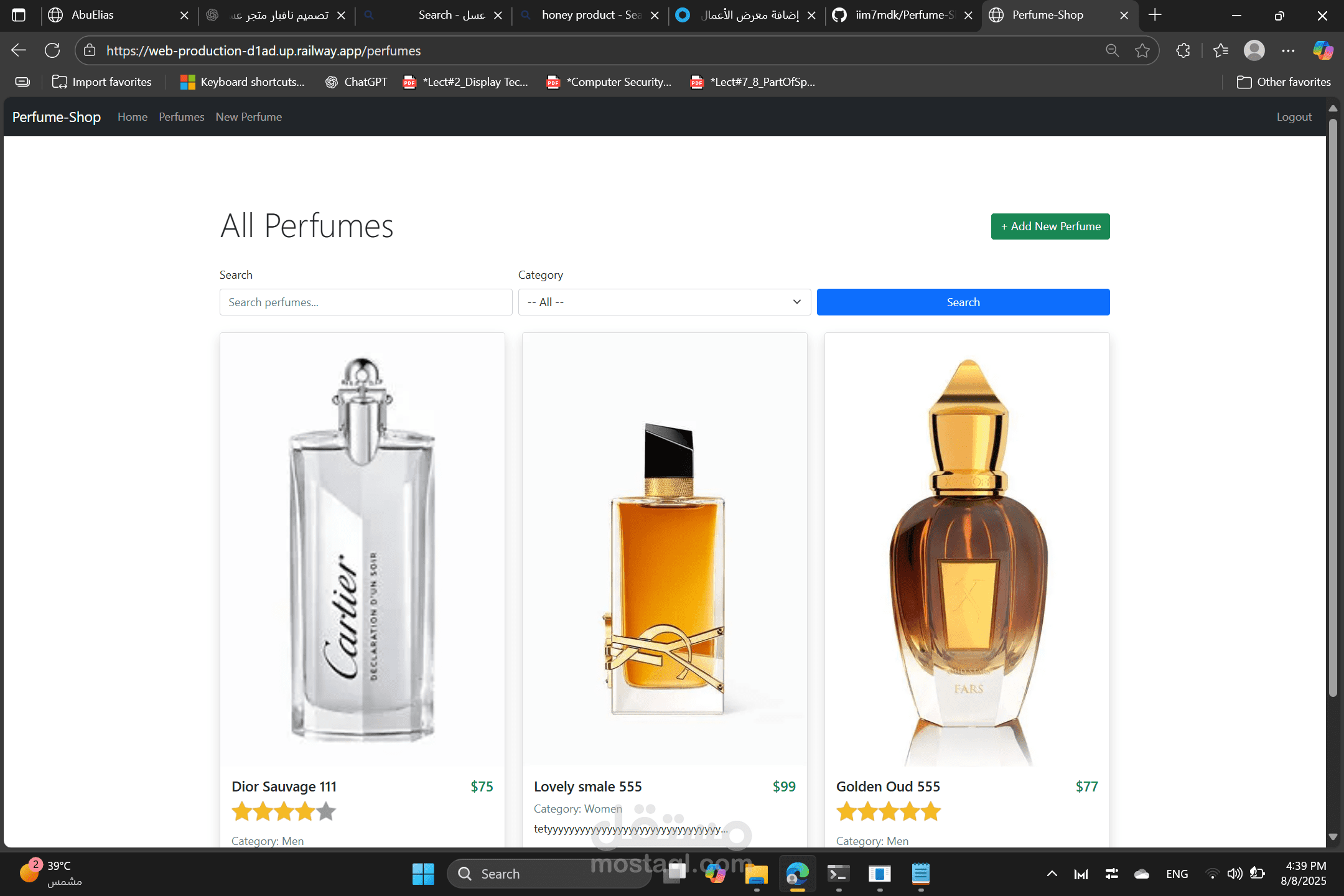
Task: Expand the Category dropdown
Action: pos(665,302)
